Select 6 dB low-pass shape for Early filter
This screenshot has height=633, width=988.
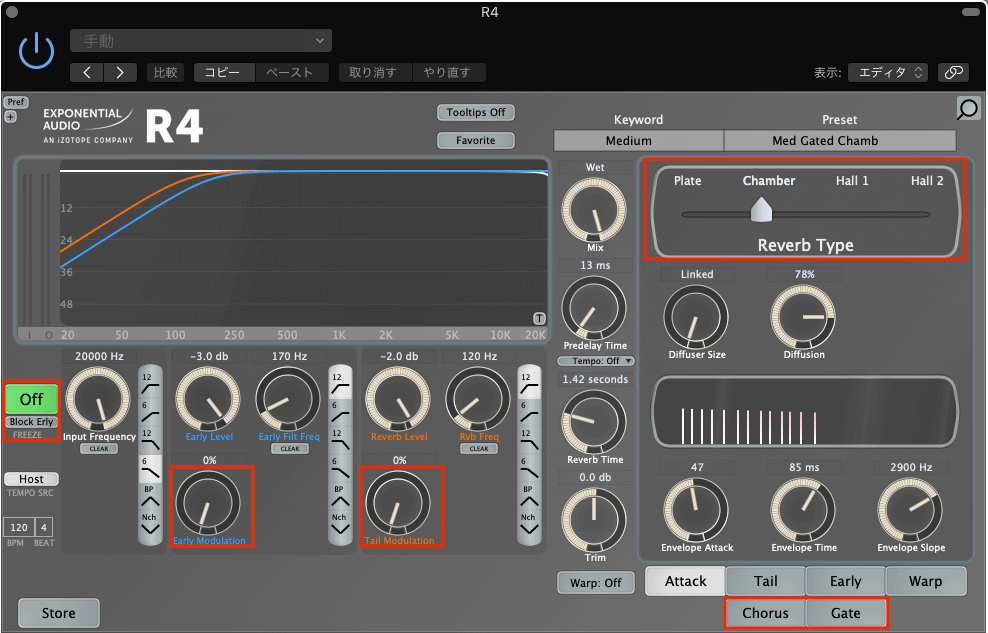click(340, 468)
